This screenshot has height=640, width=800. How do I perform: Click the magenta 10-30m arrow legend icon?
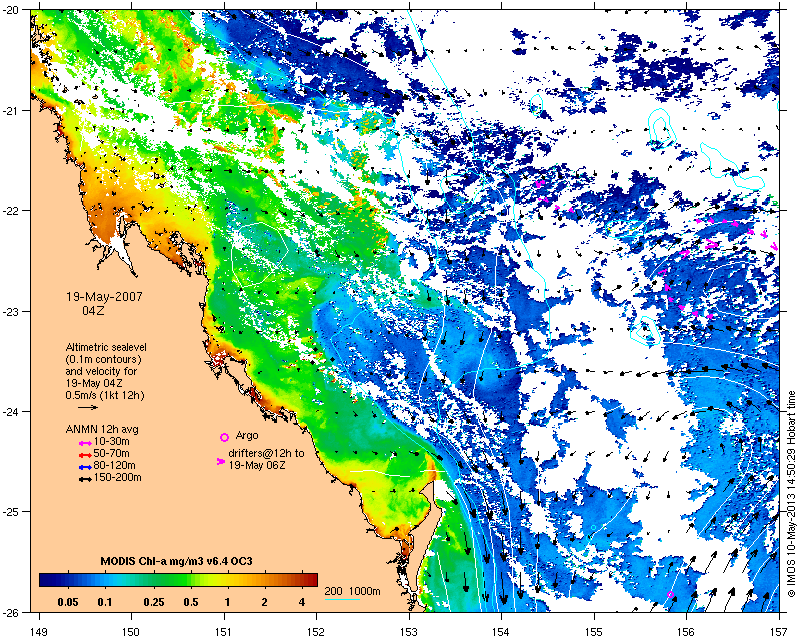86,442
